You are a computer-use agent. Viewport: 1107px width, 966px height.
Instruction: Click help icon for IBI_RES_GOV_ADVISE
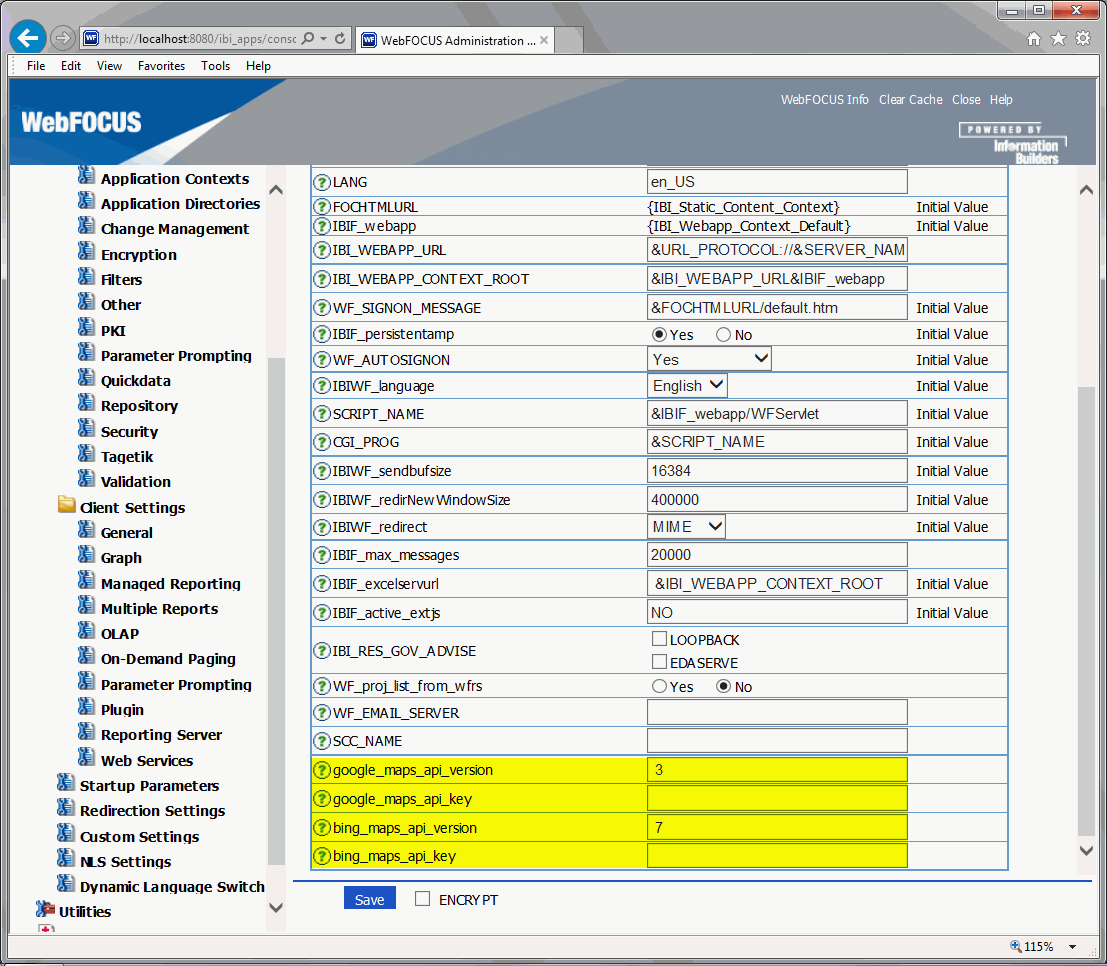coord(322,651)
